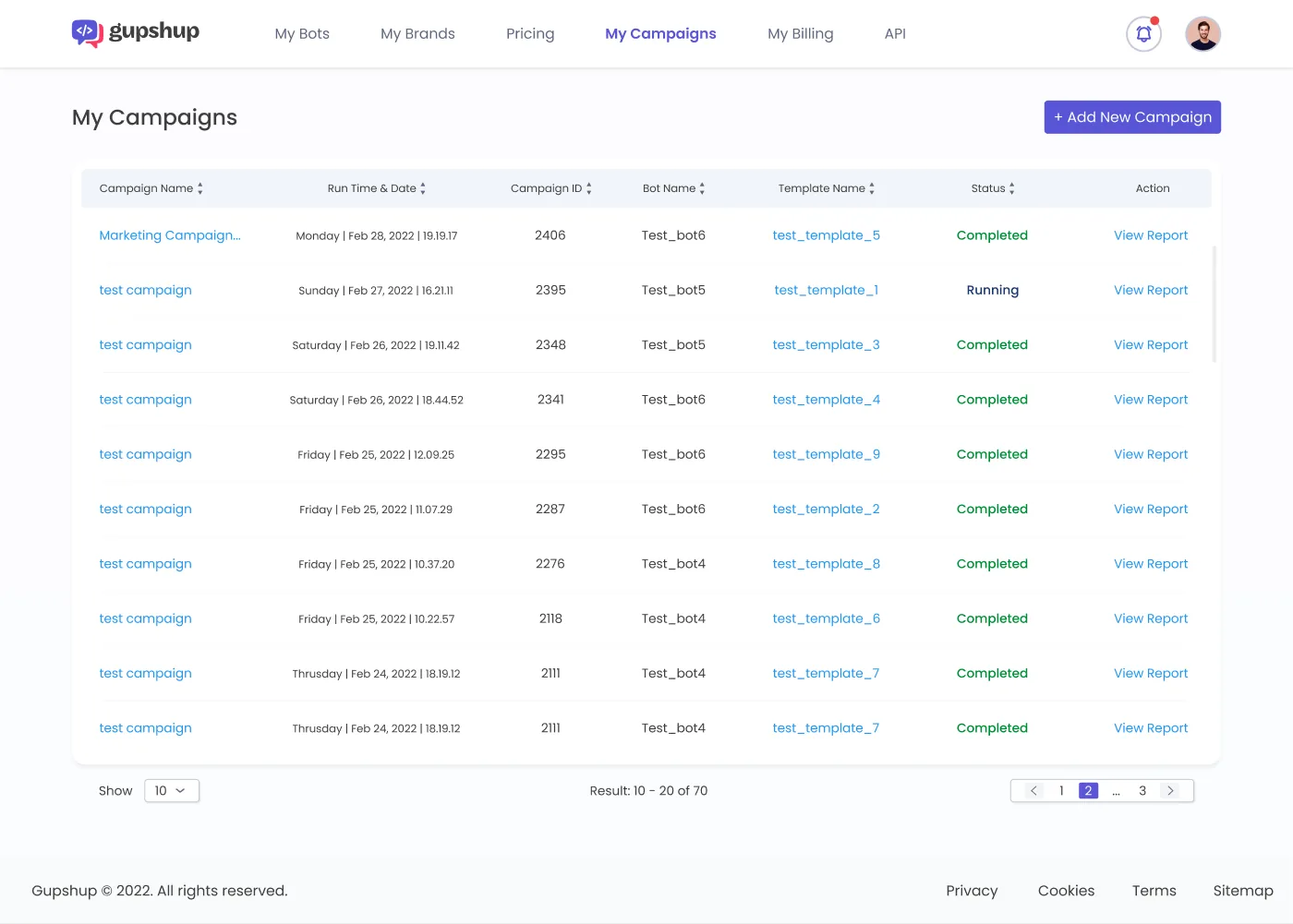Screen dimensions: 1293x924
Task: Open Pricing tab
Action: coord(530,34)
